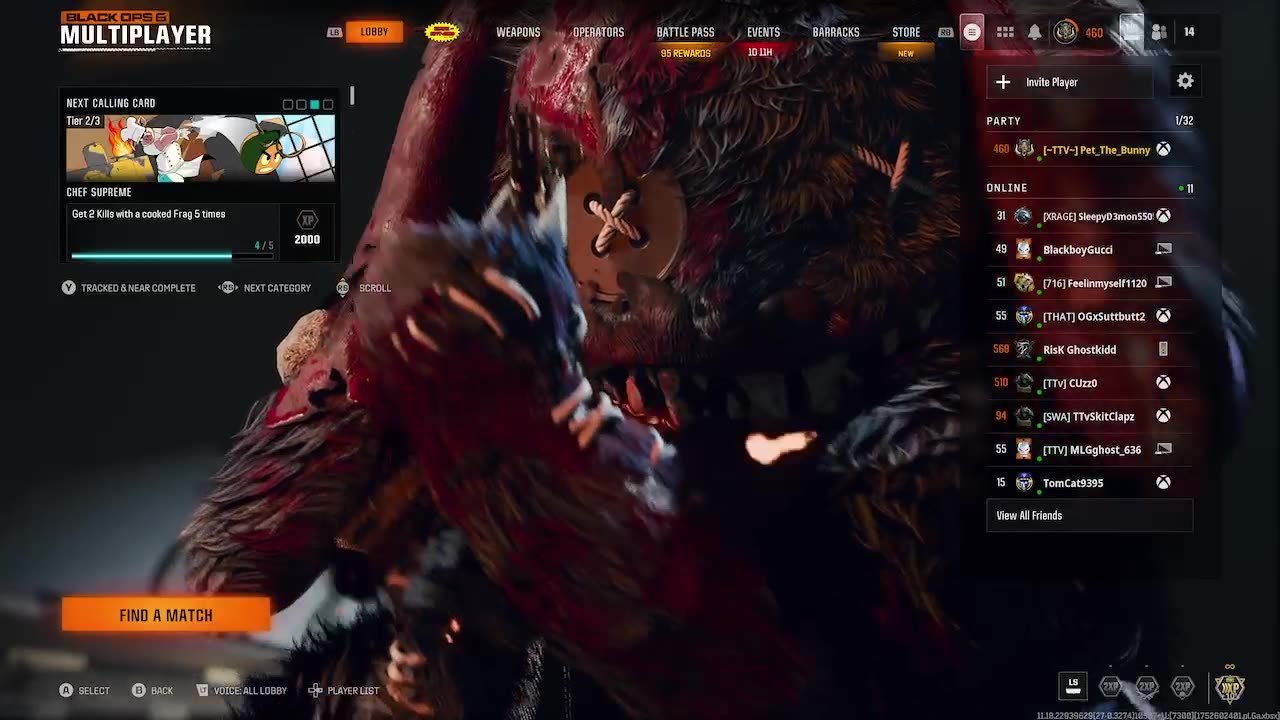
Task: Click the Scroll prompt under calling card
Action: (x=364, y=288)
